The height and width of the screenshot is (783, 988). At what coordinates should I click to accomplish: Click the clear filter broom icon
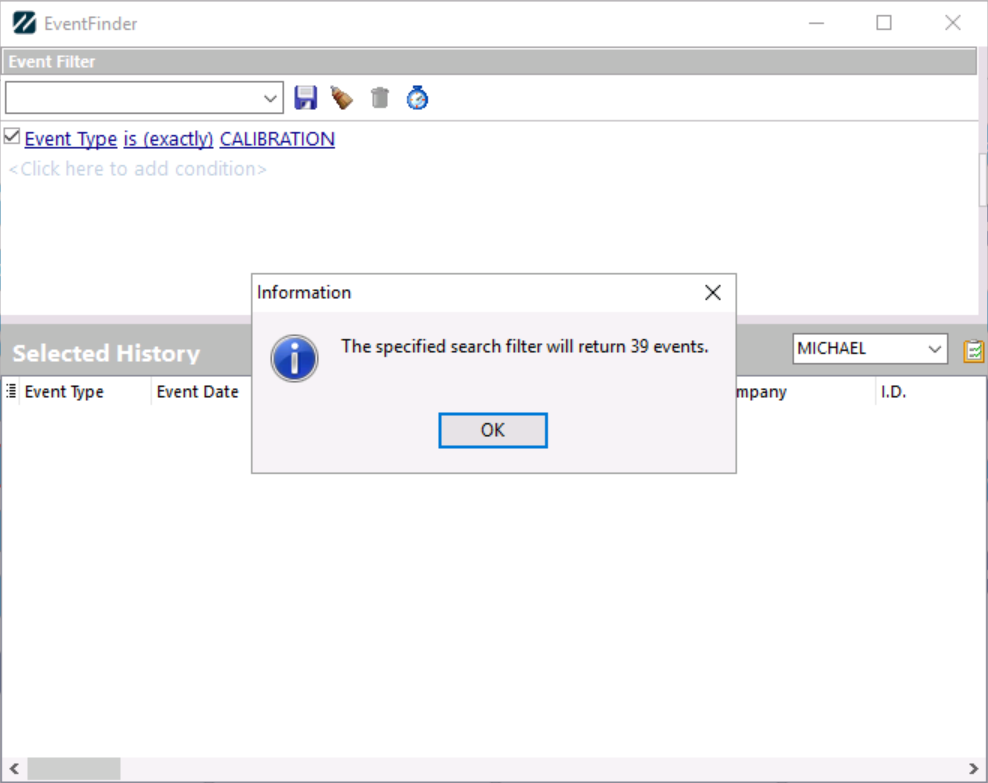342,98
